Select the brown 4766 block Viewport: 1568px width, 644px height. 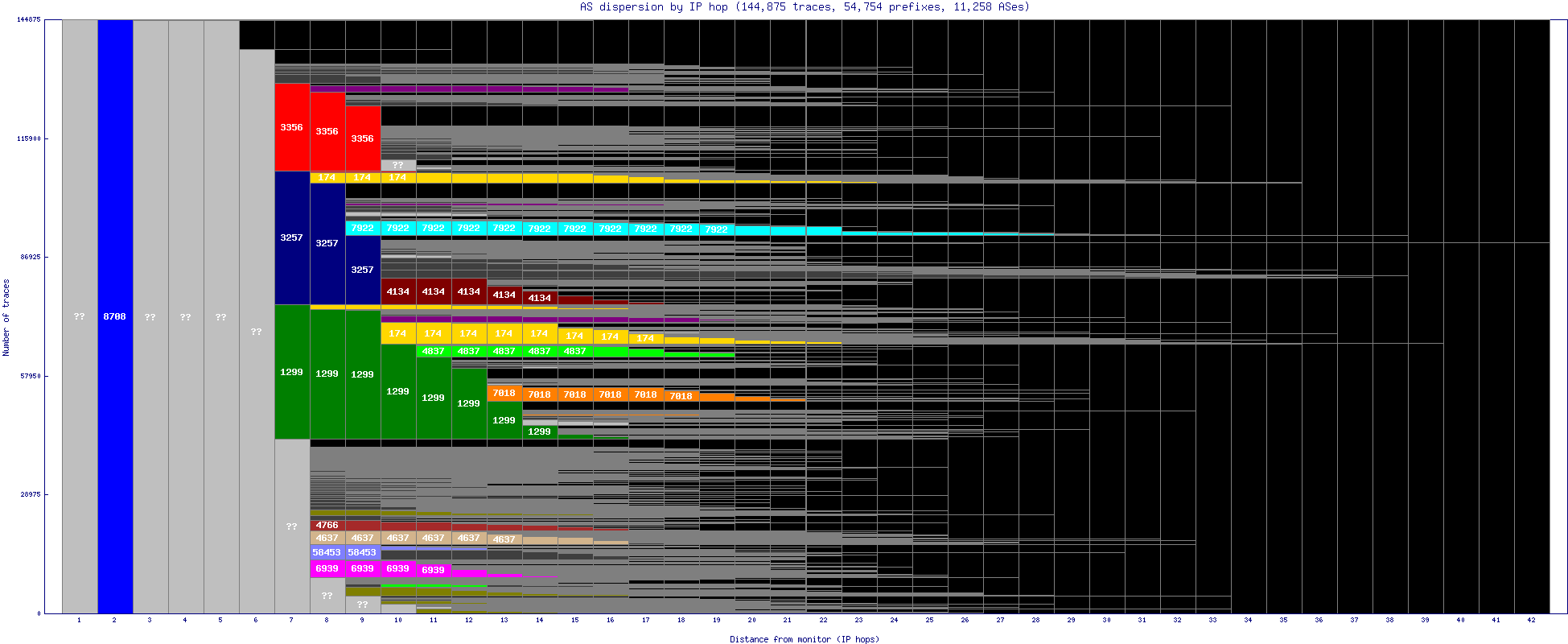[x=327, y=525]
